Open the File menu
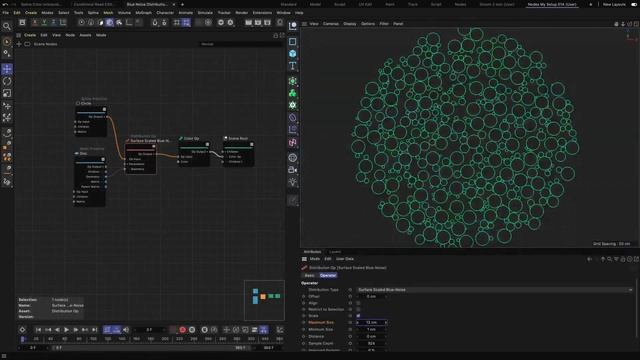 coord(5,13)
